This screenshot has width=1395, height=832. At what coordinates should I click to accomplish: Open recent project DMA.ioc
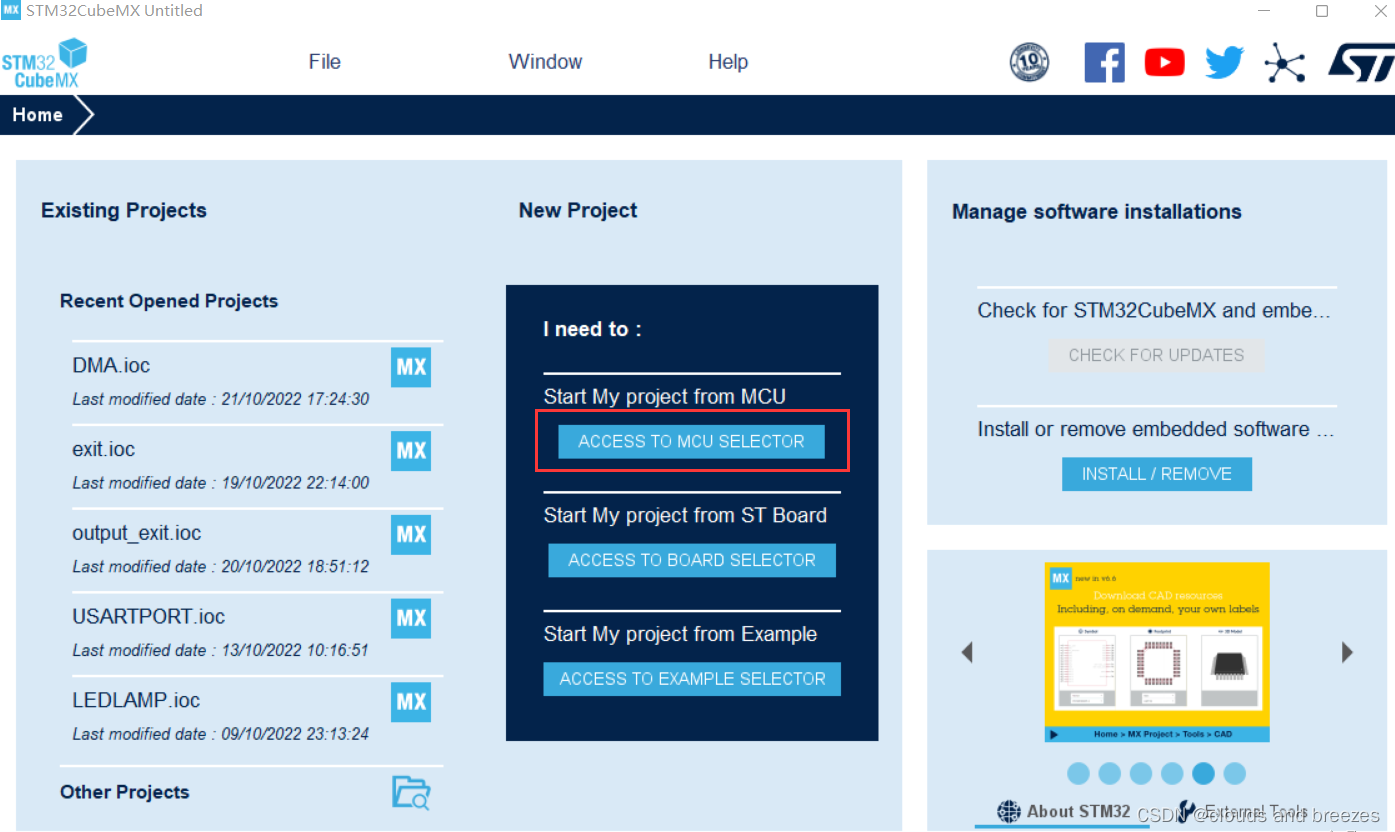coord(111,365)
